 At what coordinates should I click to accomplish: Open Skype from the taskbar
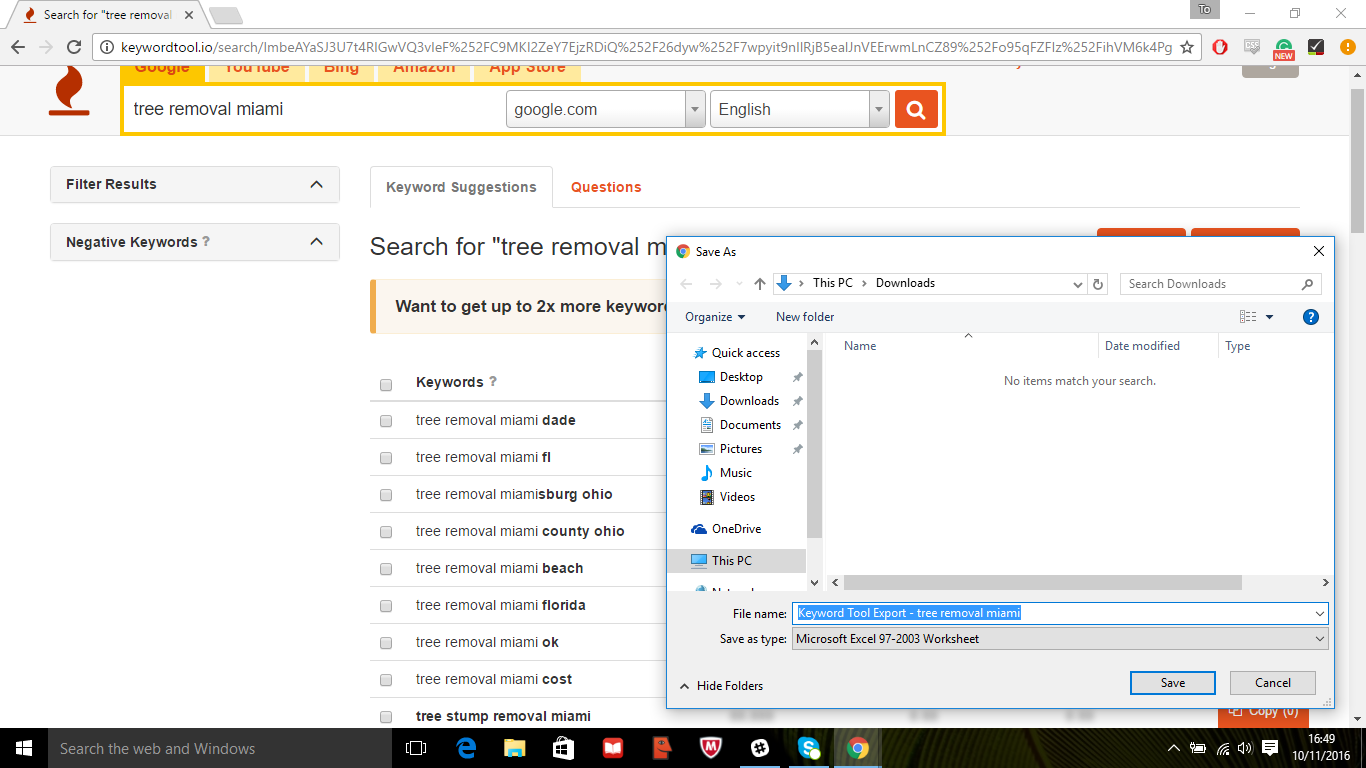click(809, 748)
